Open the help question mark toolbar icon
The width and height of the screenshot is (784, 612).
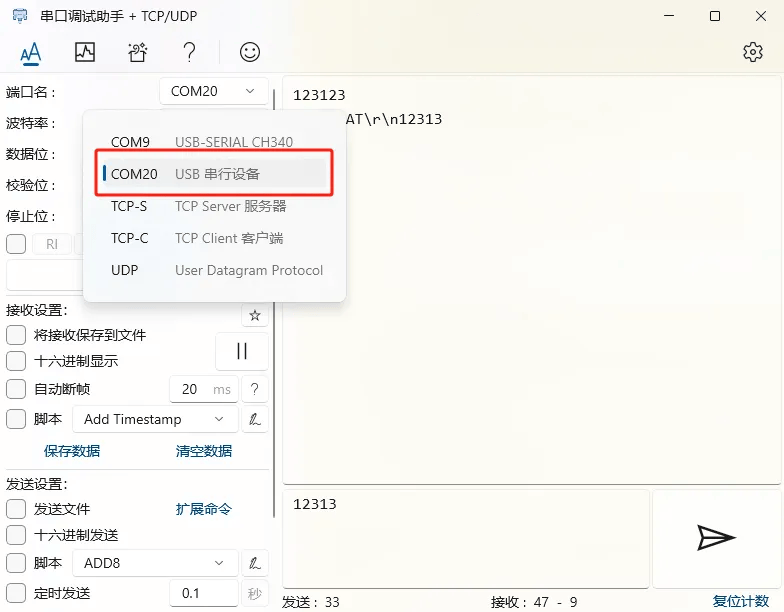click(189, 52)
